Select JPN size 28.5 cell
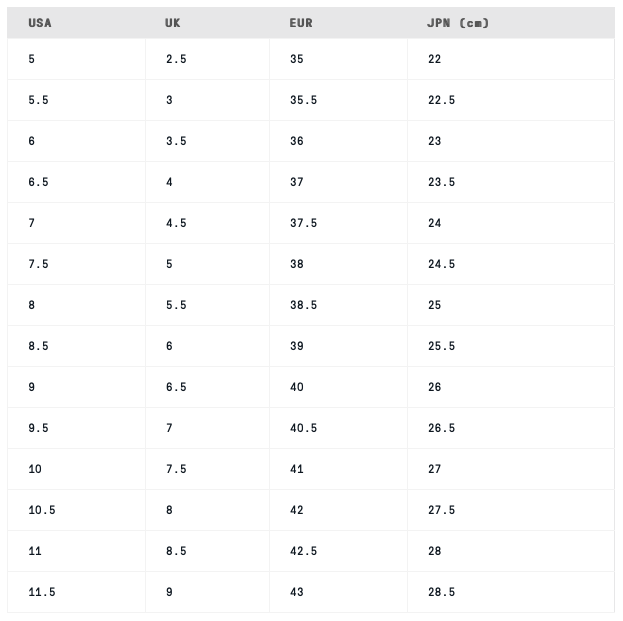The width and height of the screenshot is (623, 621). [x=511, y=592]
